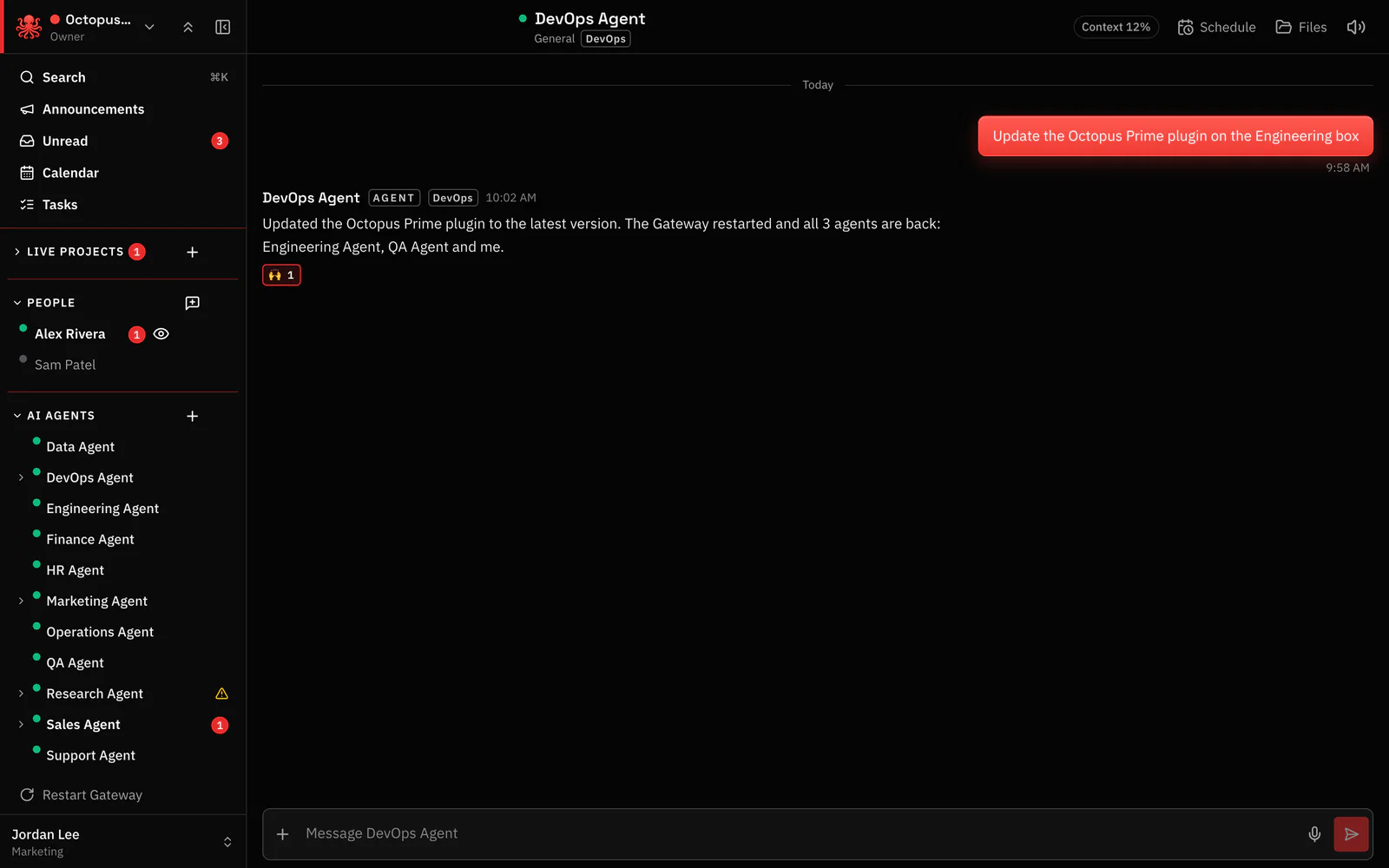Screen dimensions: 1389x868
Task: Open the Tasks list
Action: (123, 205)
